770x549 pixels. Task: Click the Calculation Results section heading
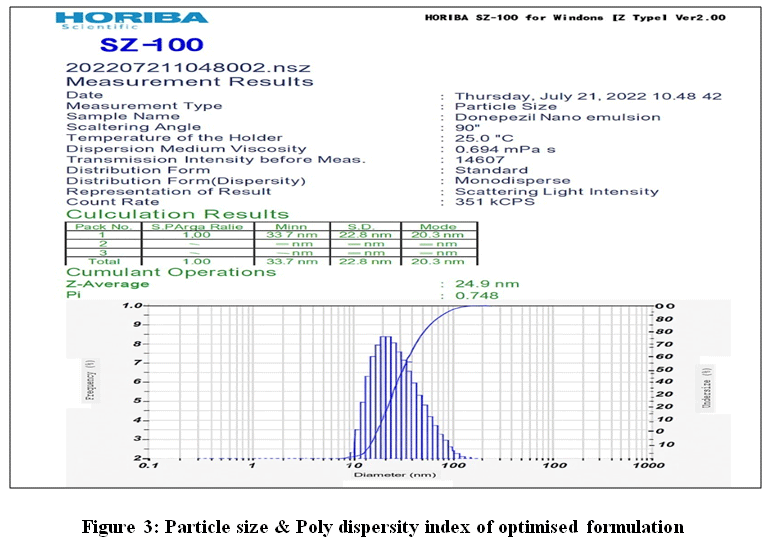(177, 214)
